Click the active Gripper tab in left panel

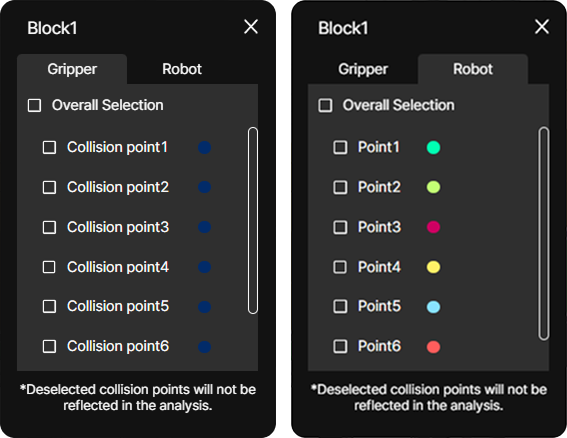pyautogui.click(x=72, y=69)
